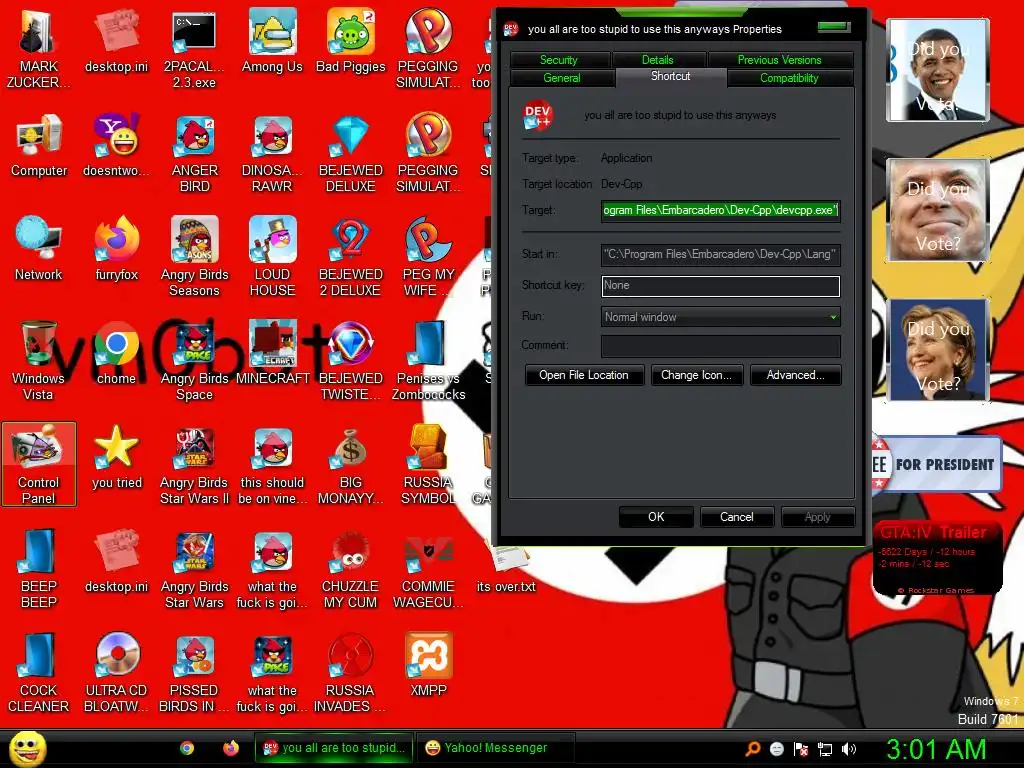Select the chome Chrome icon
Viewport: 1024px width, 768px height.
[x=116, y=353]
